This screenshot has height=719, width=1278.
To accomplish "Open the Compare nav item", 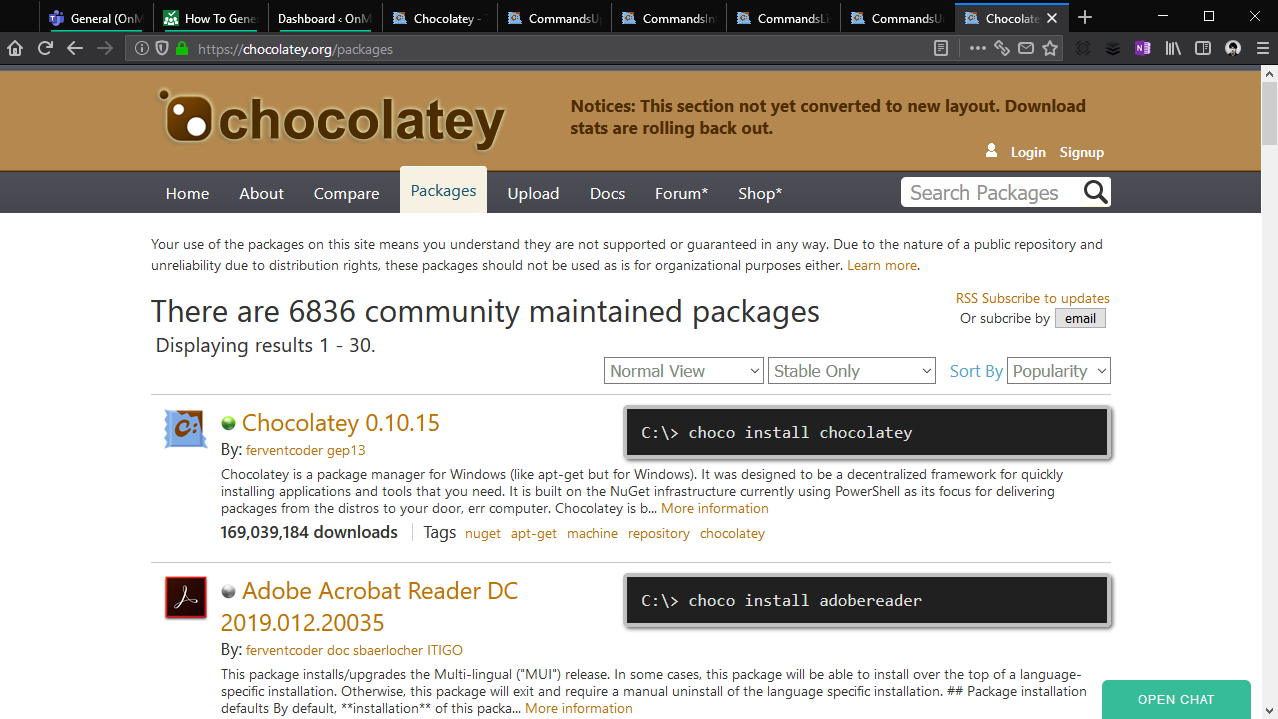I will pos(346,193).
